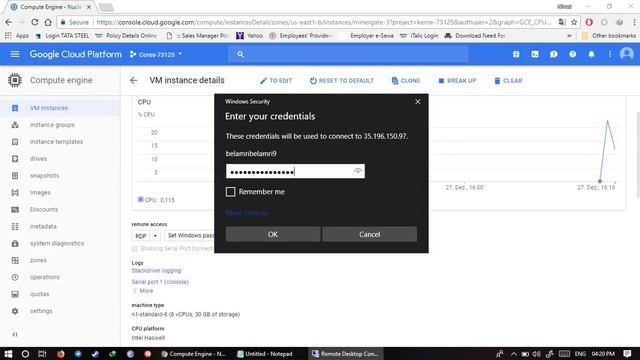Open operations in sidebar
This screenshot has height=360, width=640.
[60, 277]
